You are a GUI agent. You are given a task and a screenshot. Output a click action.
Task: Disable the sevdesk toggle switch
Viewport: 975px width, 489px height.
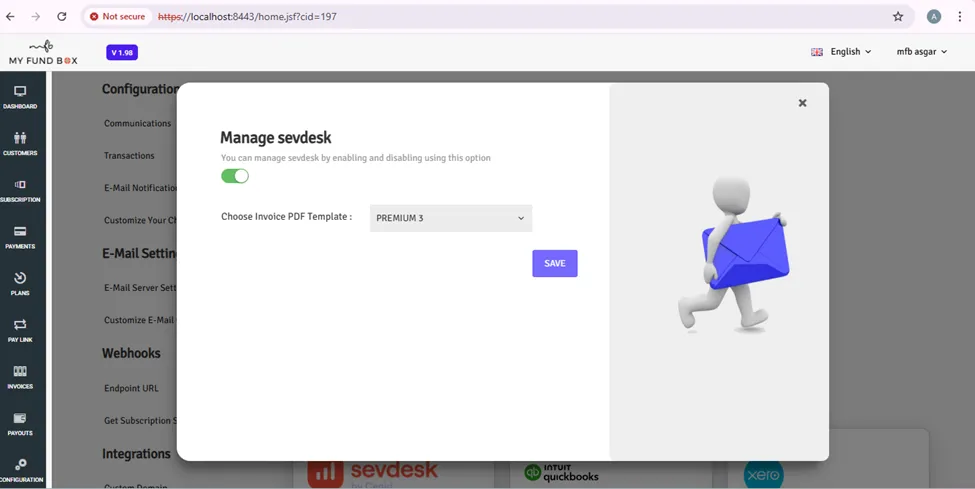[235, 176]
